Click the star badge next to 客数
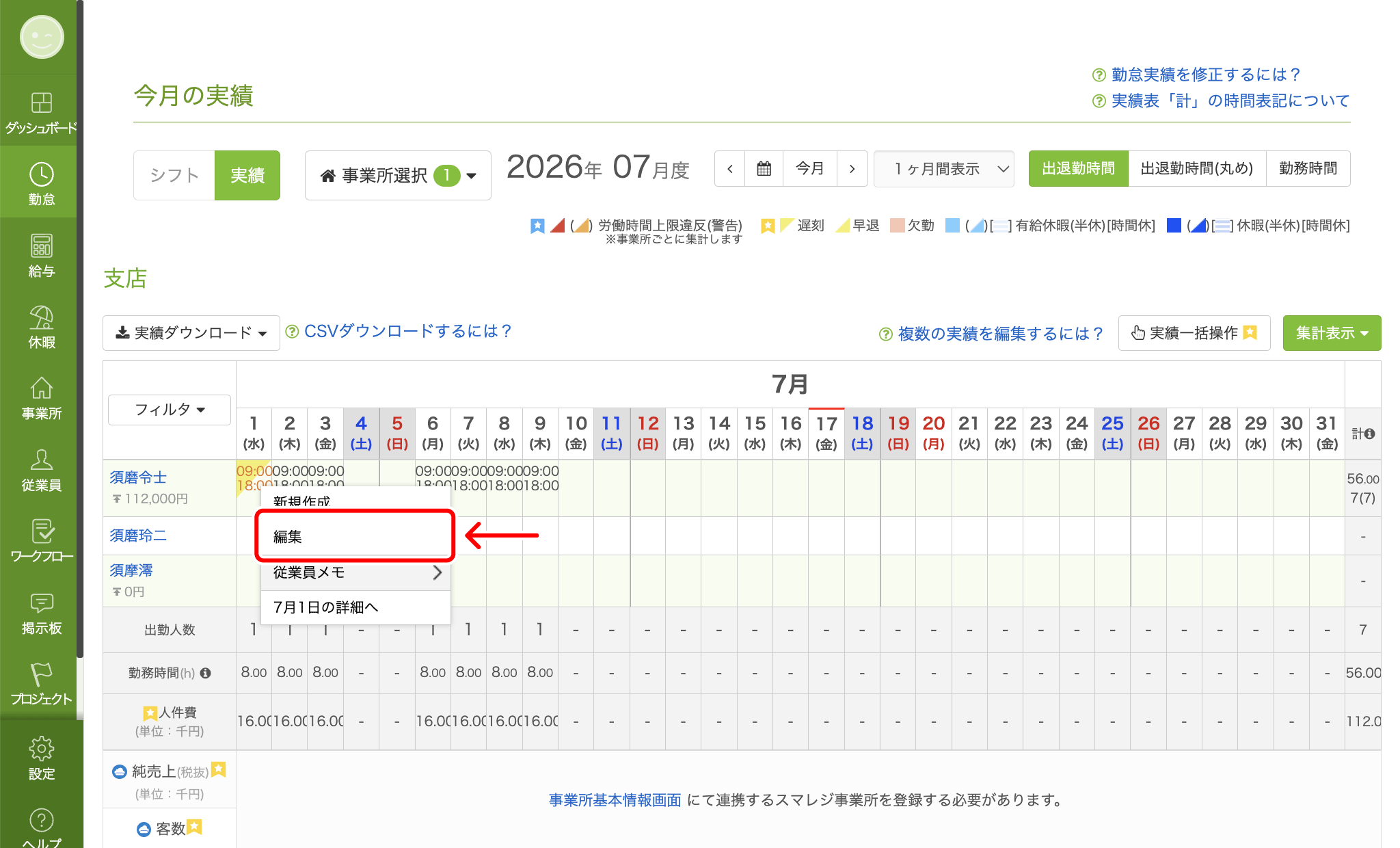The height and width of the screenshot is (848, 1400). [x=194, y=827]
